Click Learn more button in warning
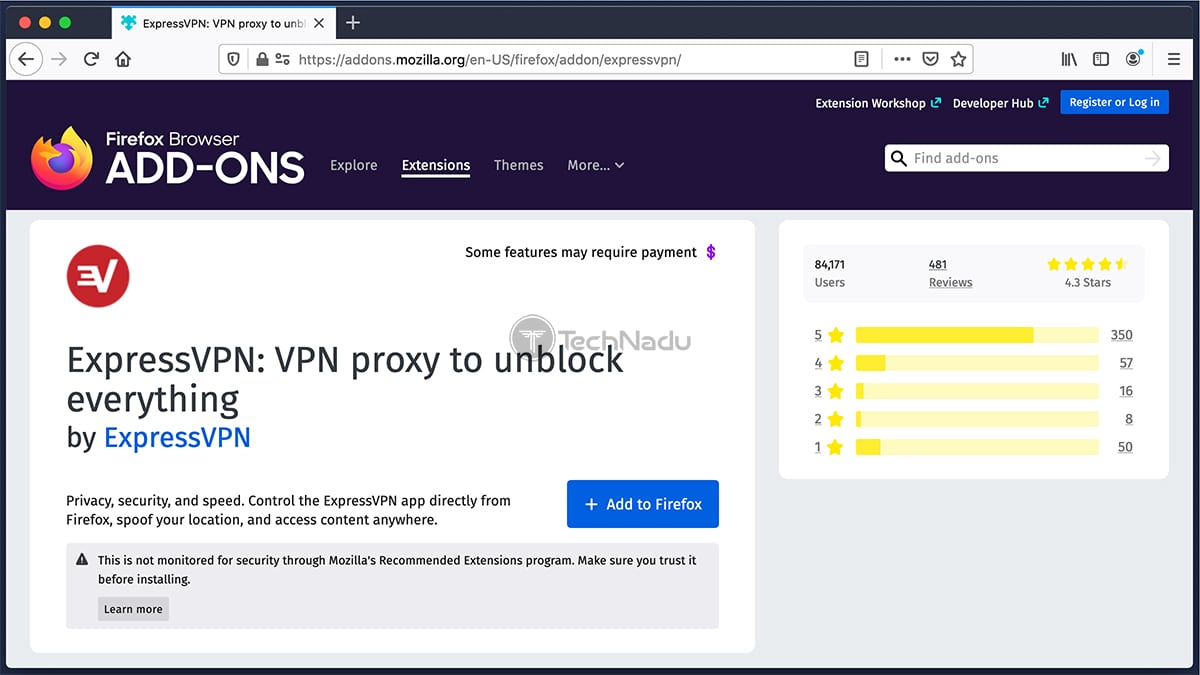The image size is (1200, 675). point(133,609)
